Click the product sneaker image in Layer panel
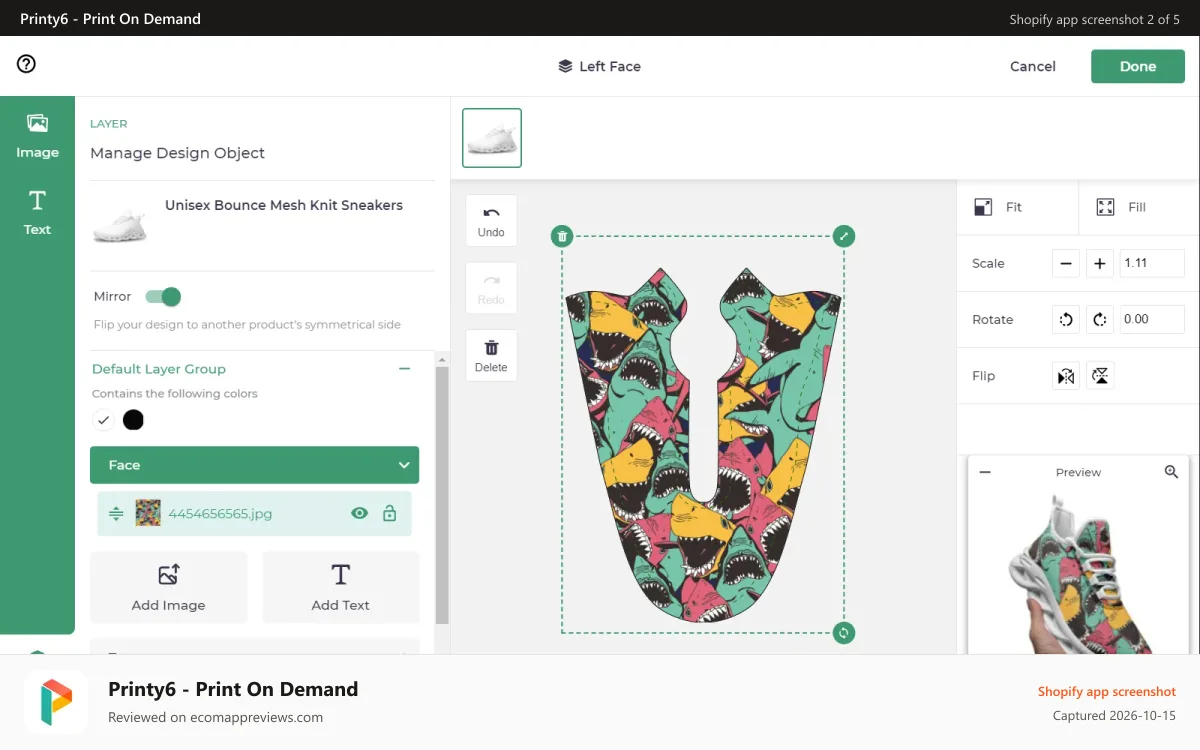This screenshot has height=750, width=1200. 120,226
